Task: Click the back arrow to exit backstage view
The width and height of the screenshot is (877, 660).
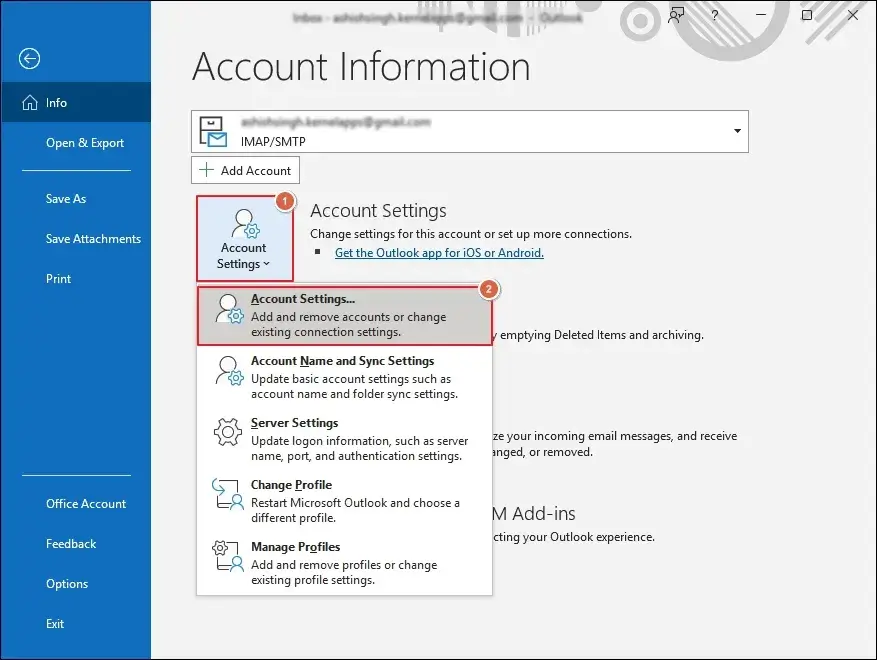Action: click(29, 59)
